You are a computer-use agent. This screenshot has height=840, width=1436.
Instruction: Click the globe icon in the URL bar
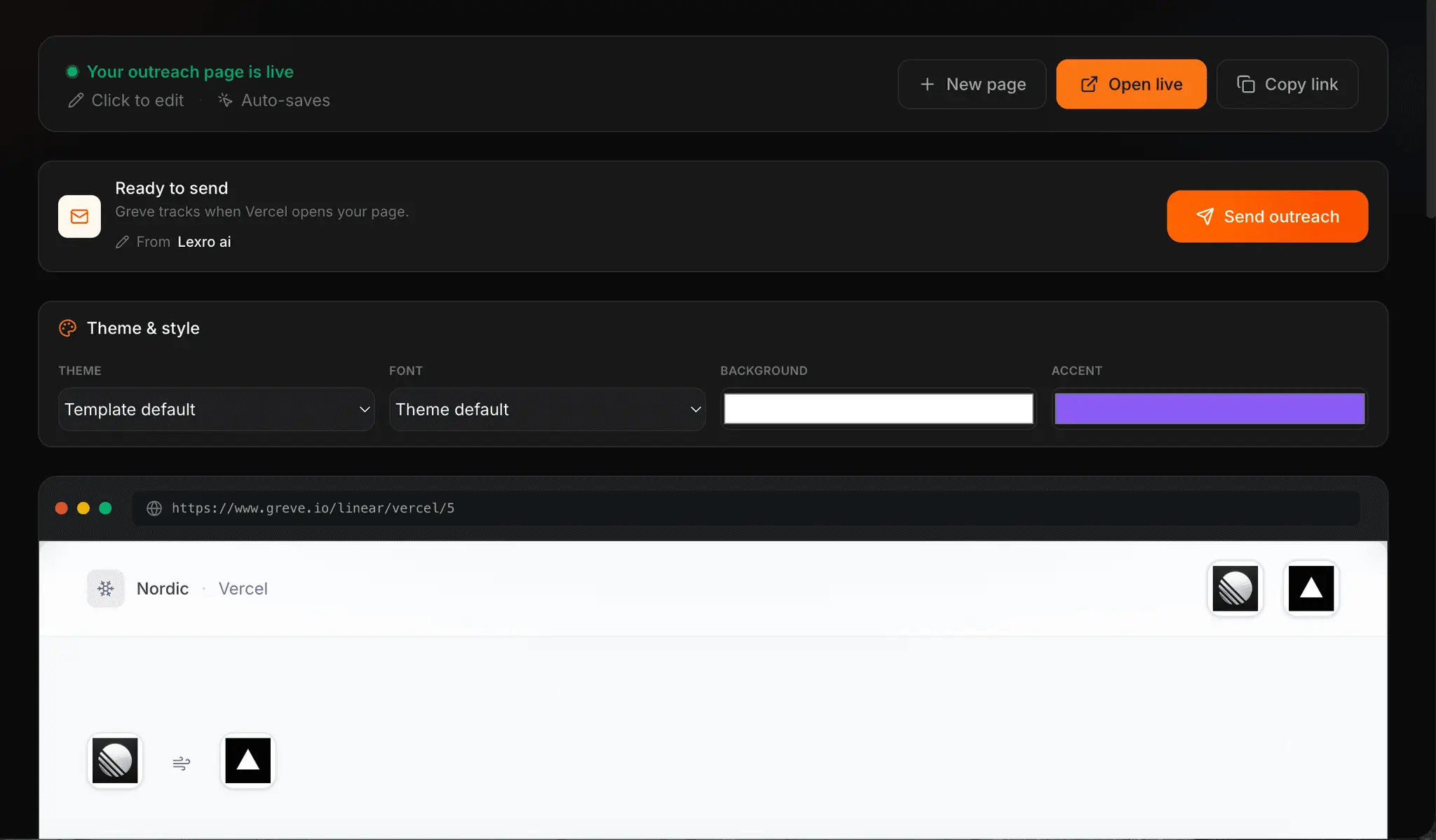coord(154,508)
